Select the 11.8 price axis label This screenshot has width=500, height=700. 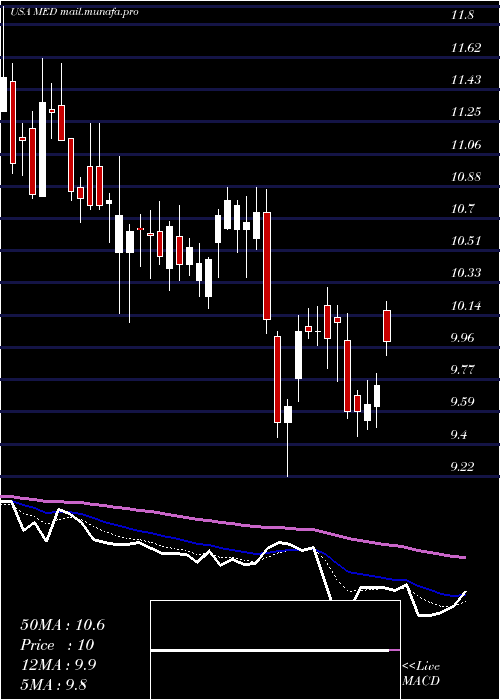coord(462,16)
